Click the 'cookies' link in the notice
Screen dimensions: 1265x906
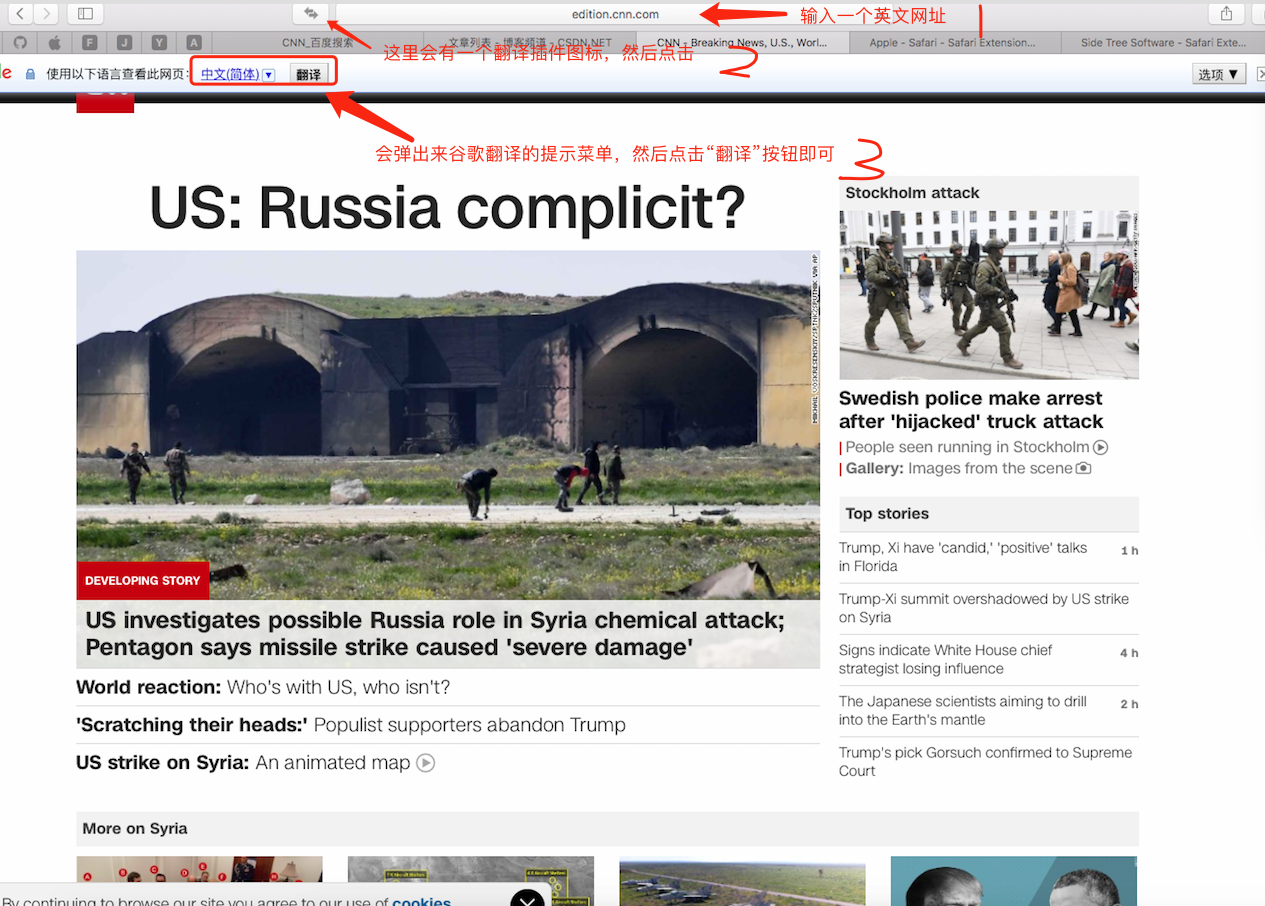[x=421, y=901]
